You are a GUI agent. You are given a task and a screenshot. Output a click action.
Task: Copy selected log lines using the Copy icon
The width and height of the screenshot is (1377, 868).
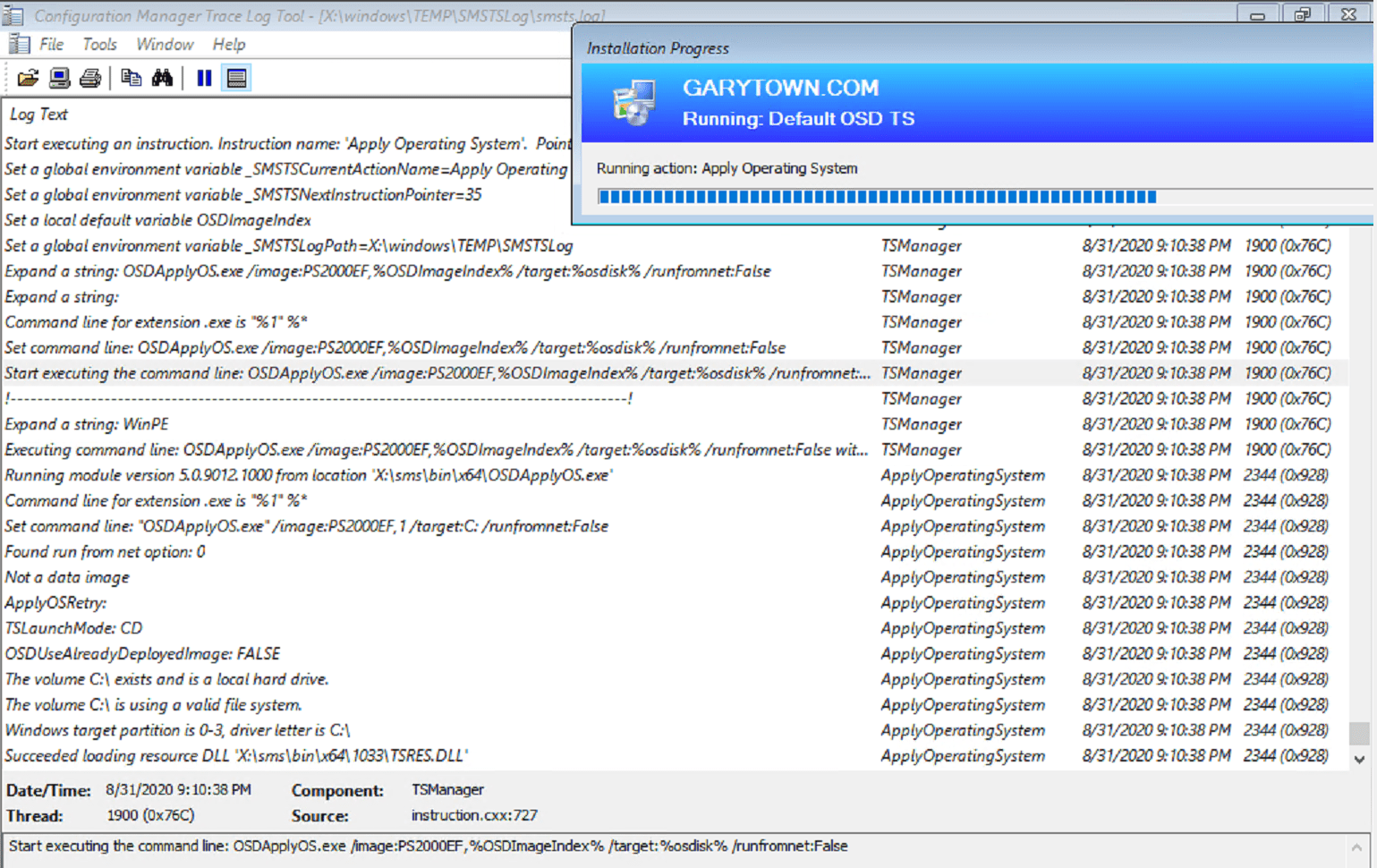[131, 78]
